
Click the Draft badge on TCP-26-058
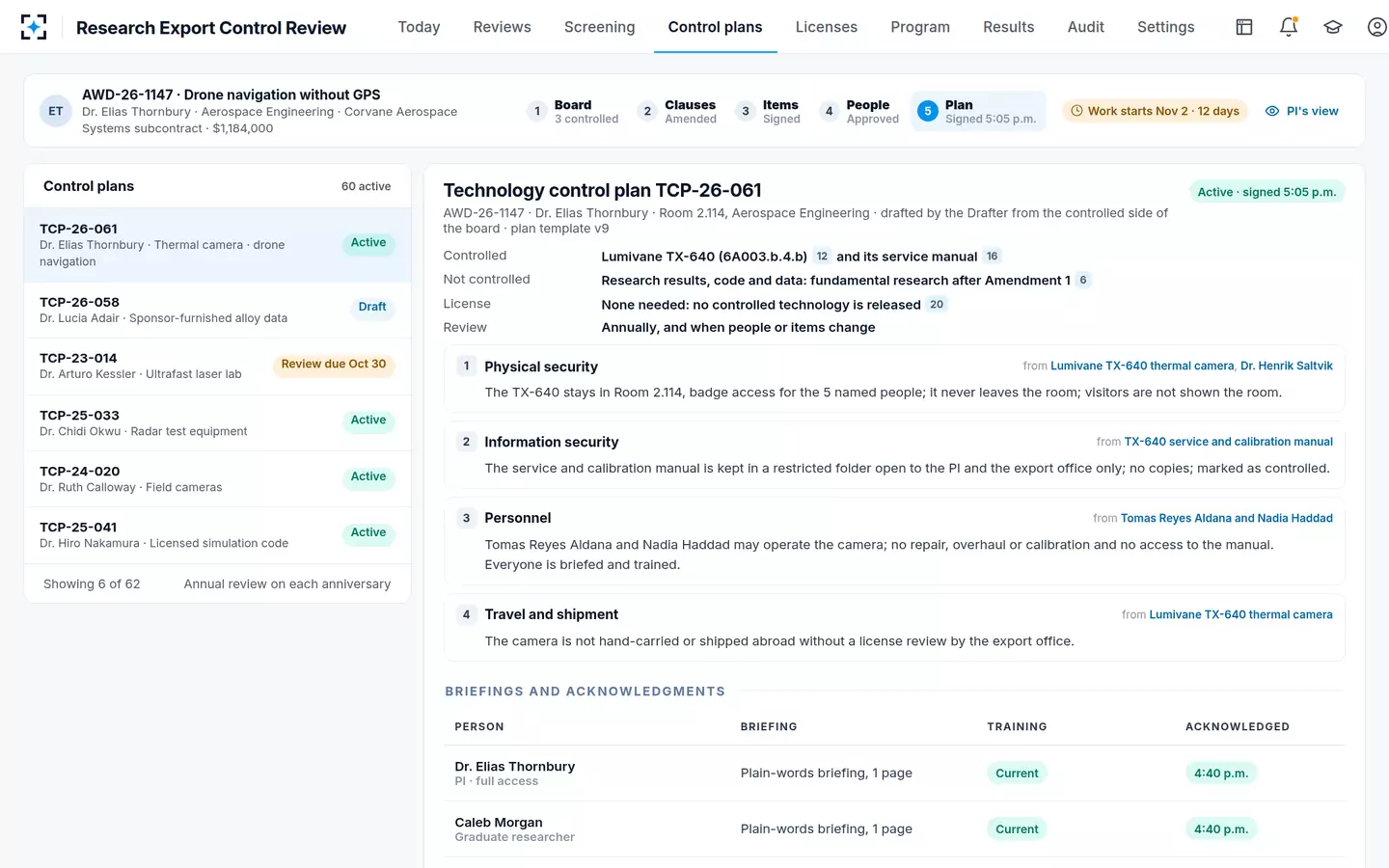click(372, 307)
